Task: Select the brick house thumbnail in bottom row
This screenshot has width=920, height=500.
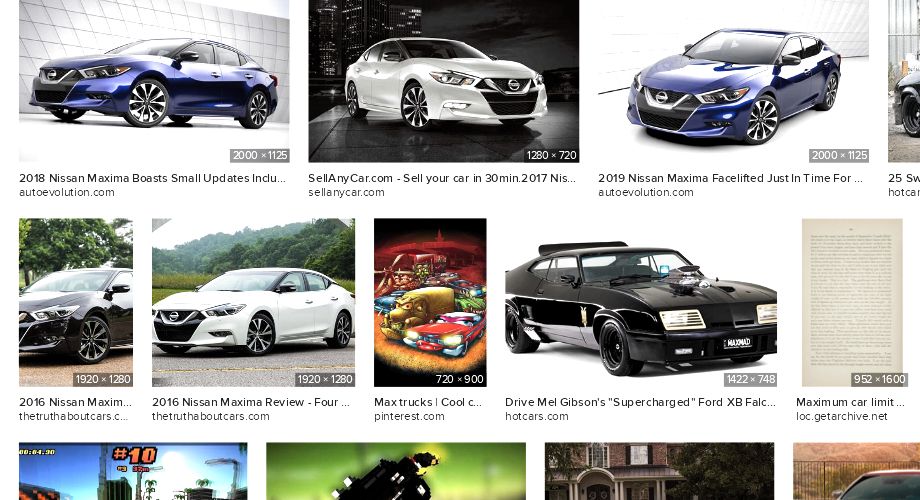Action: click(x=659, y=472)
